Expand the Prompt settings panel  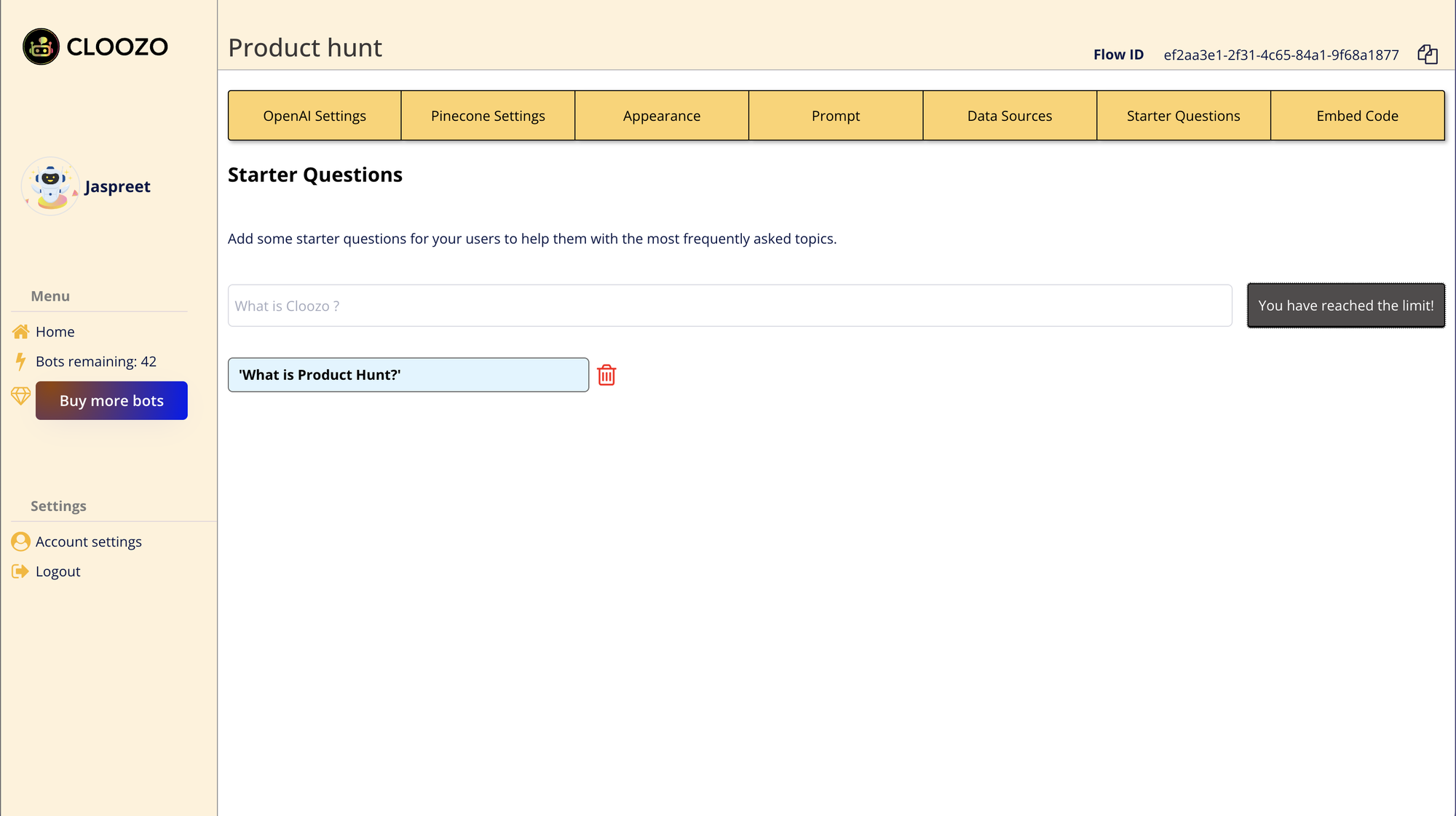[835, 115]
